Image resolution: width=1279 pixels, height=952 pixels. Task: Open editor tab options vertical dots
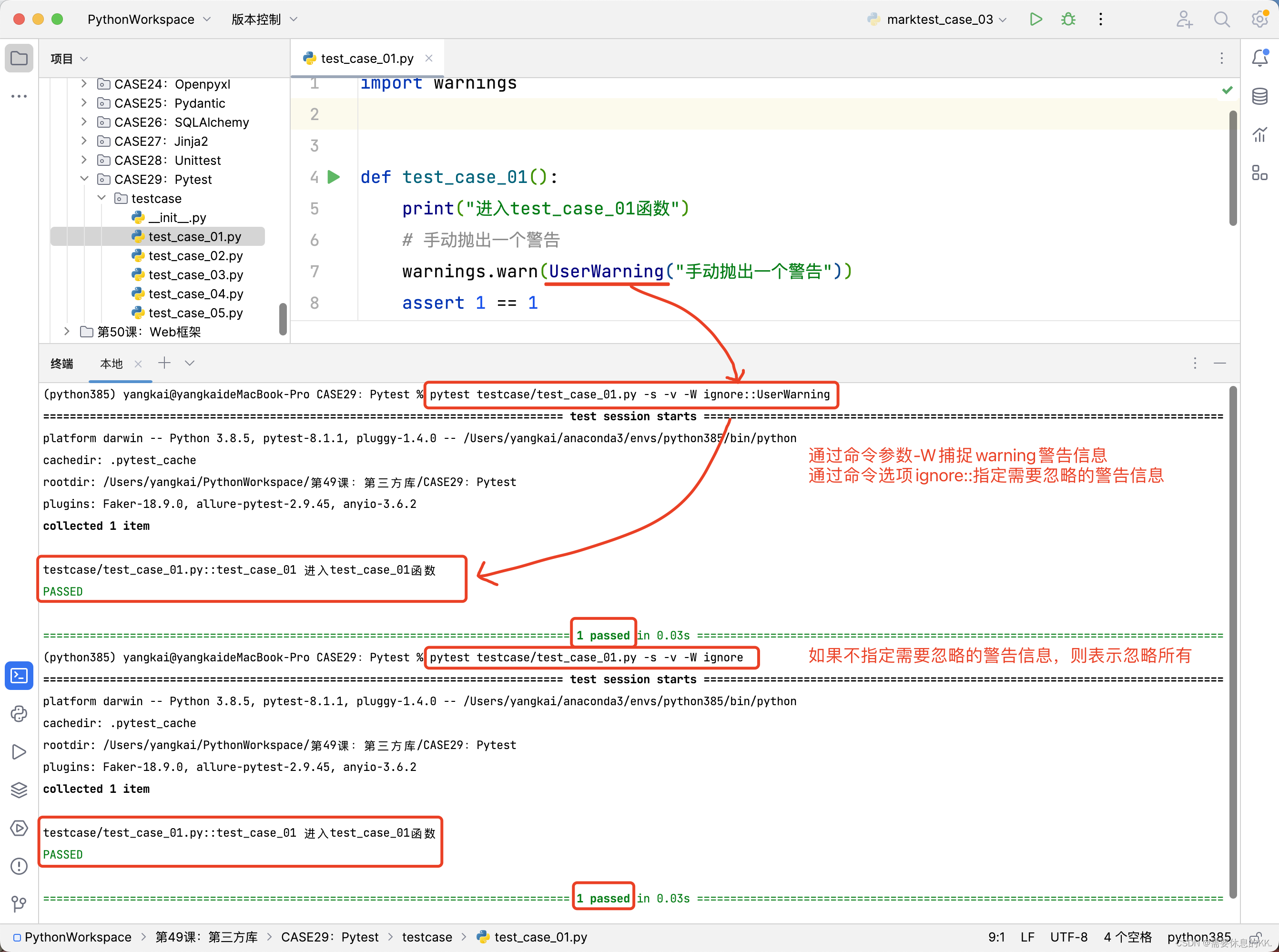click(1221, 58)
